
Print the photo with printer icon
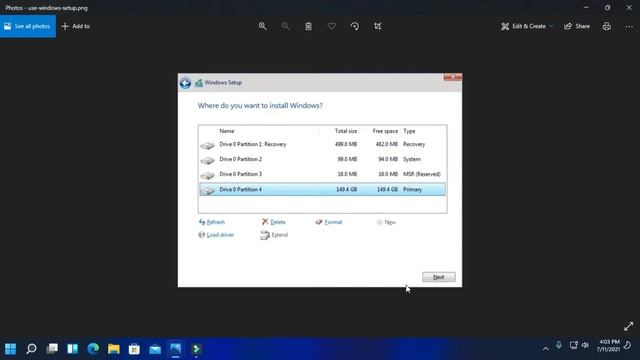[x=607, y=26]
